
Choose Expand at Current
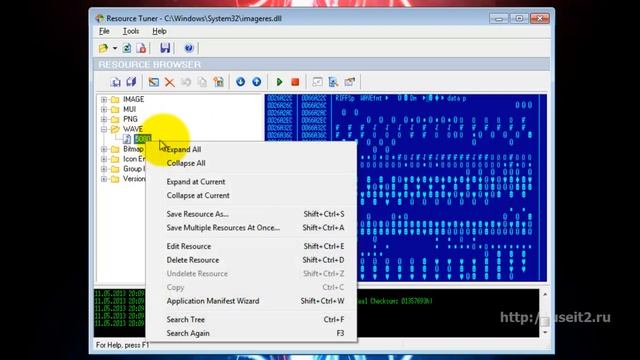pyautogui.click(x=251, y=182)
